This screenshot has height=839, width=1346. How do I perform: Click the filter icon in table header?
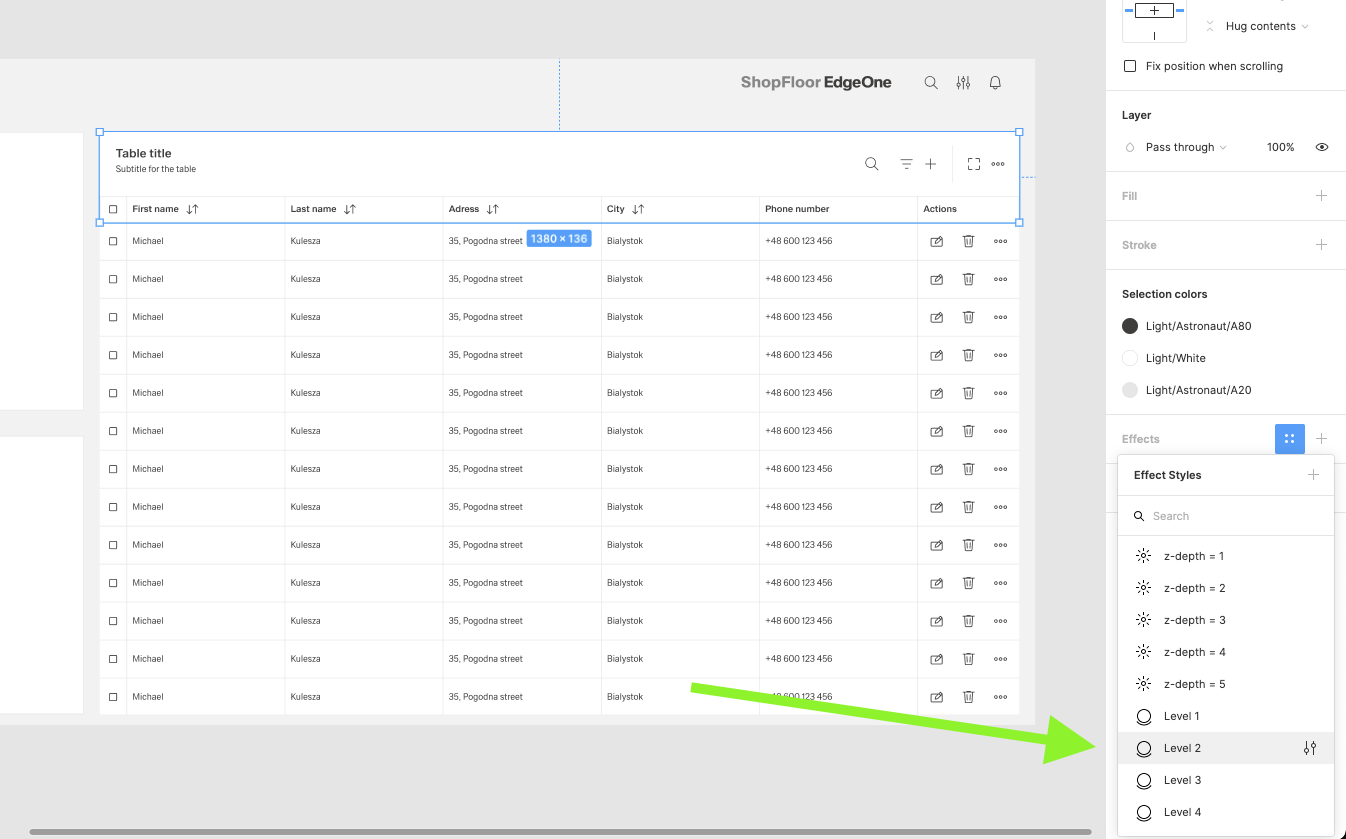coord(906,164)
